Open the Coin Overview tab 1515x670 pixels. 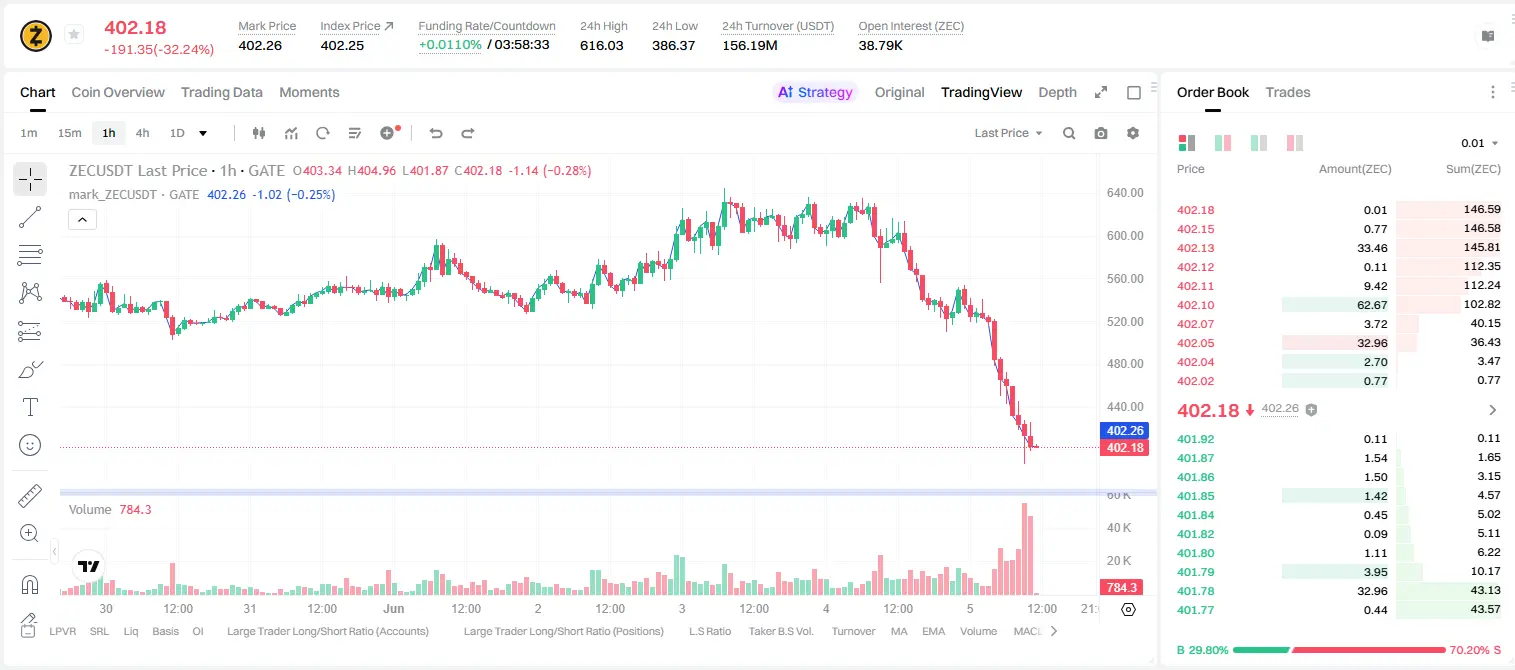[118, 92]
